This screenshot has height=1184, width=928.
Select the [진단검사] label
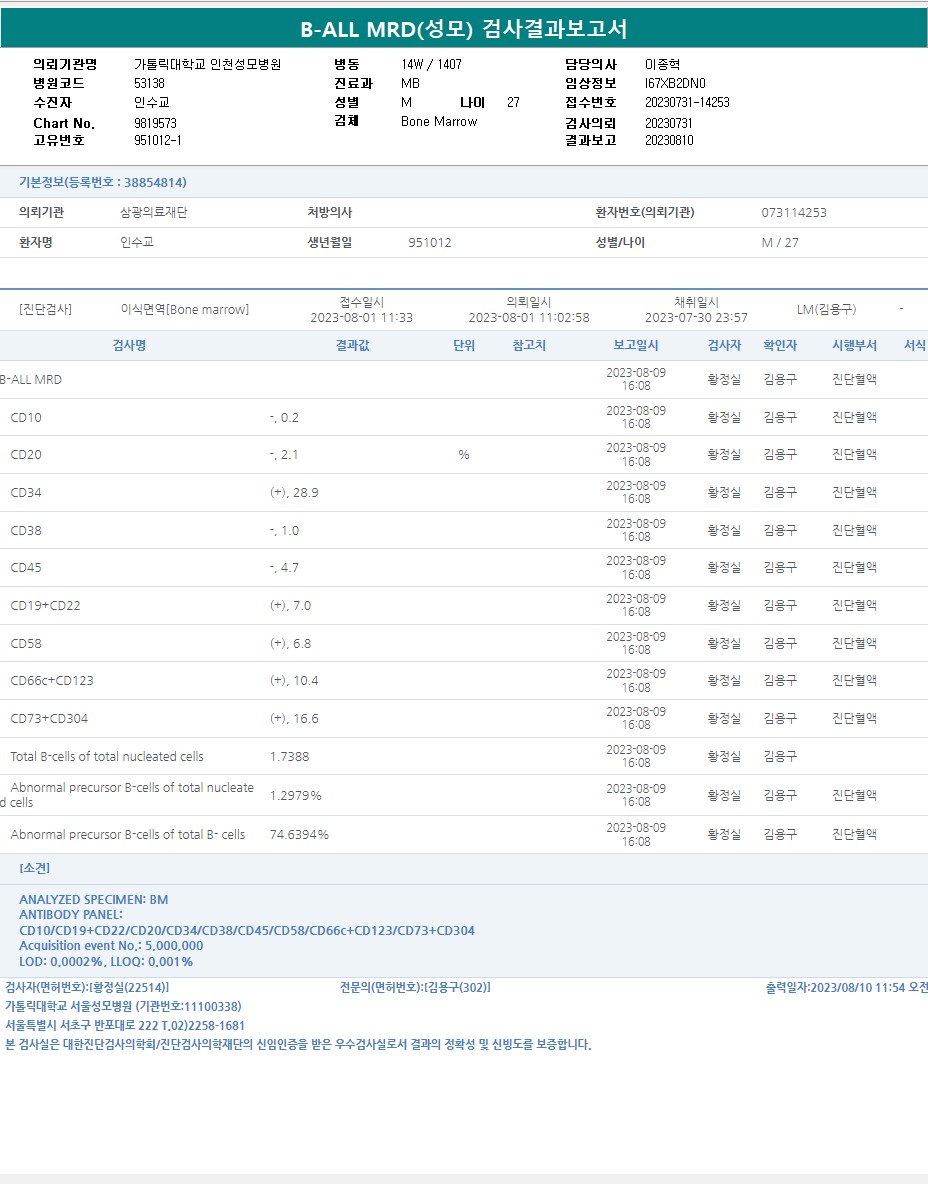point(46,310)
